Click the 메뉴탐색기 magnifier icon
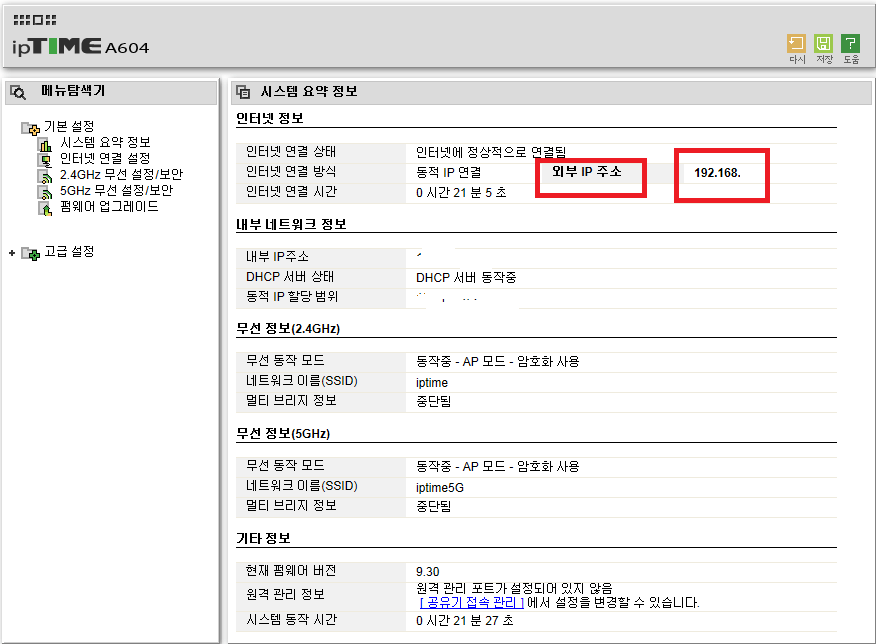 pos(18,92)
